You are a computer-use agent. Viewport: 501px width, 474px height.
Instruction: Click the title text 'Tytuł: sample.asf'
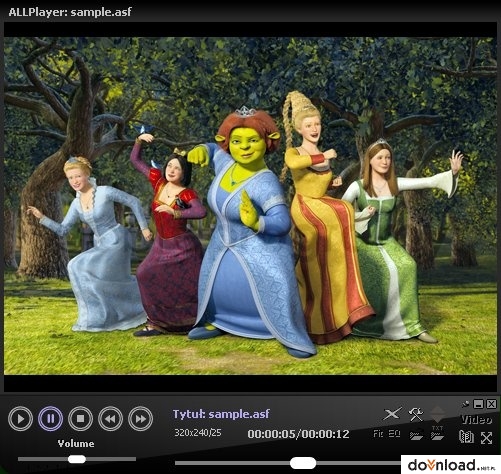[221, 414]
